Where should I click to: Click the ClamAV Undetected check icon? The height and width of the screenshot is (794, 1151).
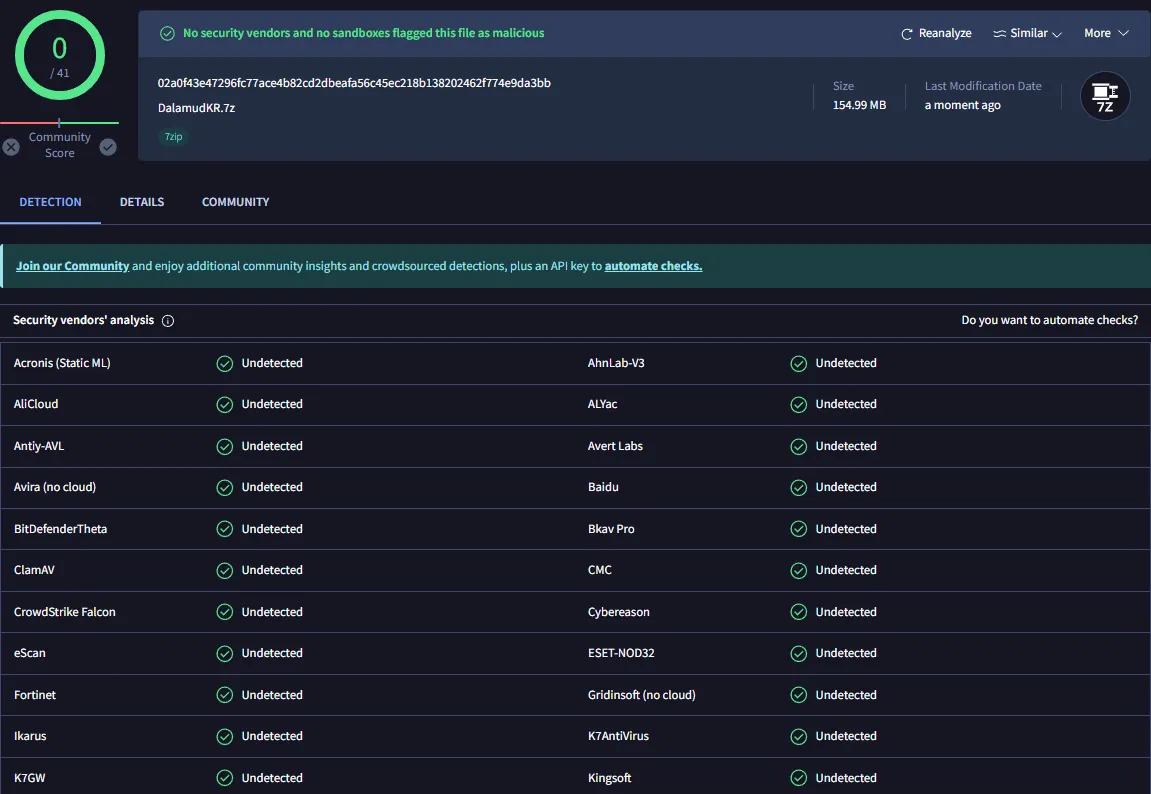pos(225,570)
